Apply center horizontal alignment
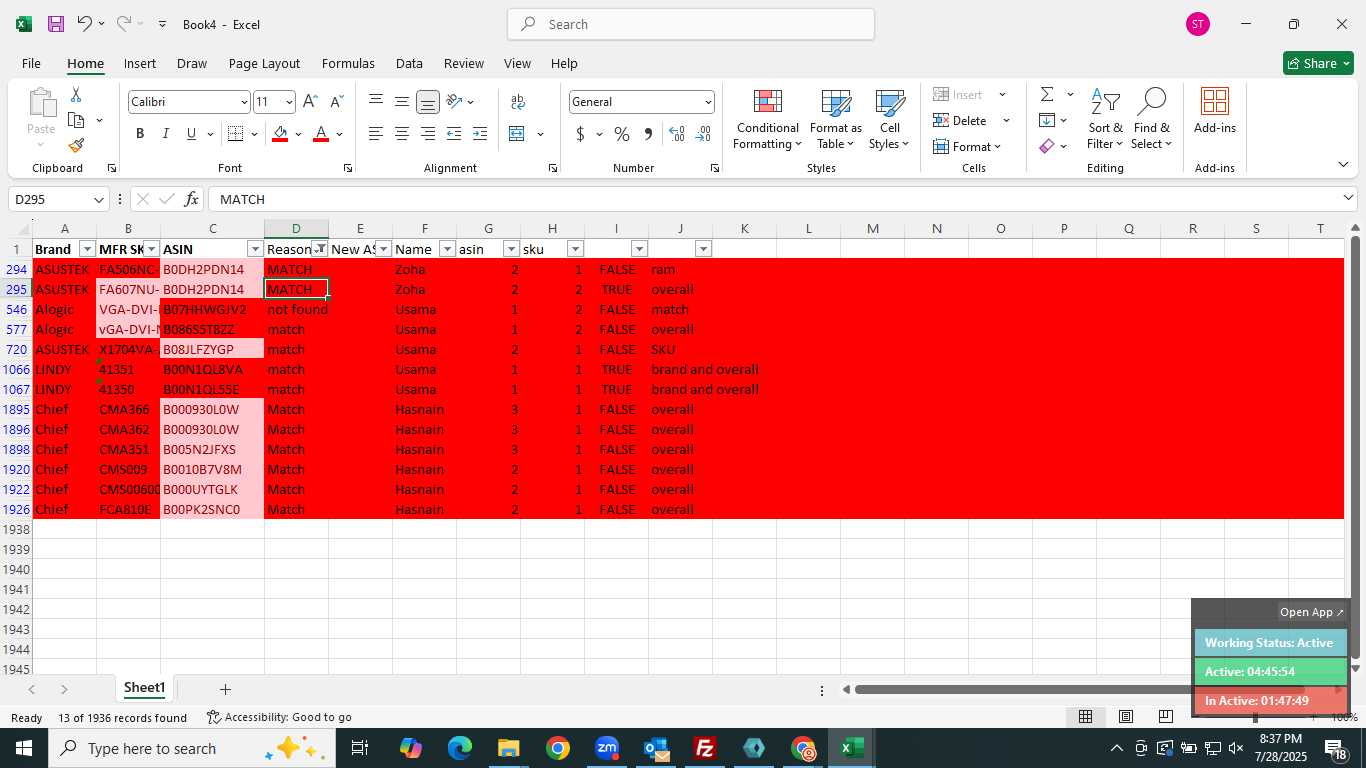Image resolution: width=1366 pixels, height=768 pixels. coord(401,134)
